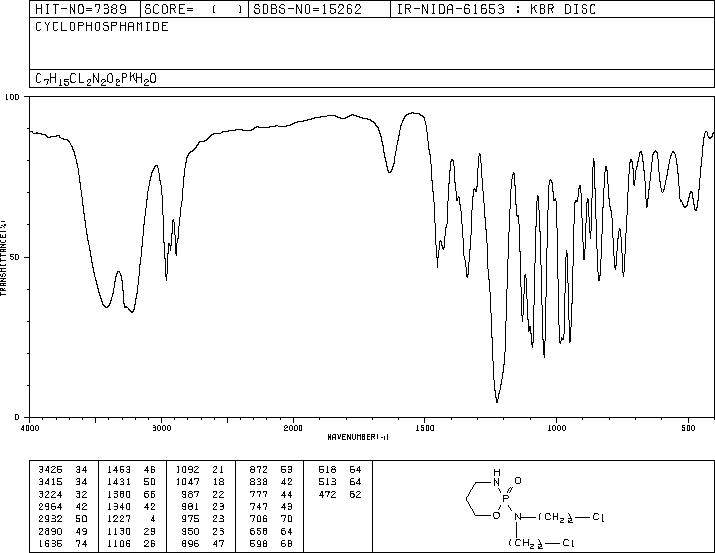The height and width of the screenshot is (553, 715).
Task: Select the 1340 peak table entry
Action: [119, 506]
